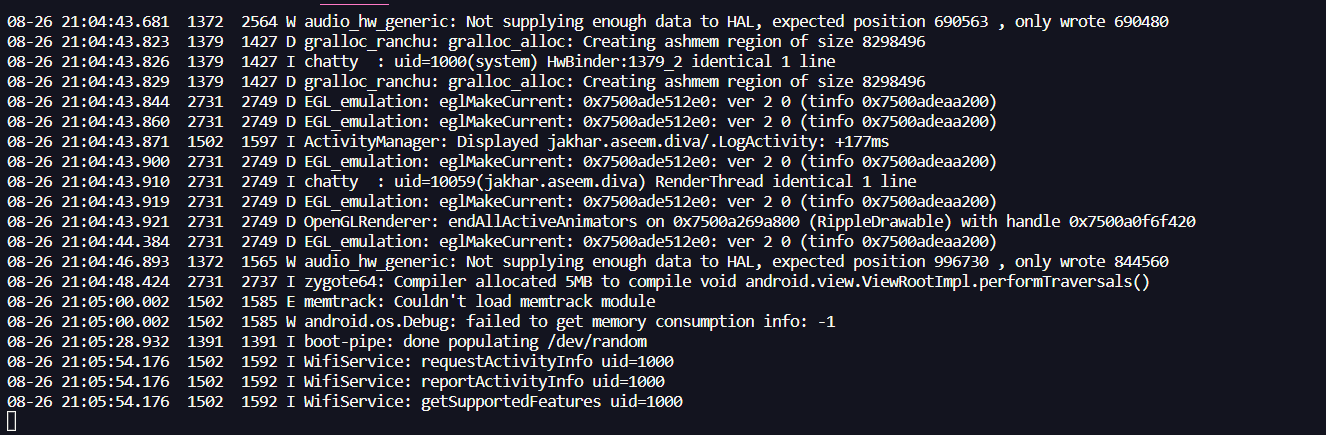Image resolution: width=1326 pixels, height=435 pixels.
Task: Click the terminal cursor block at the bottom
Action: click(11, 422)
